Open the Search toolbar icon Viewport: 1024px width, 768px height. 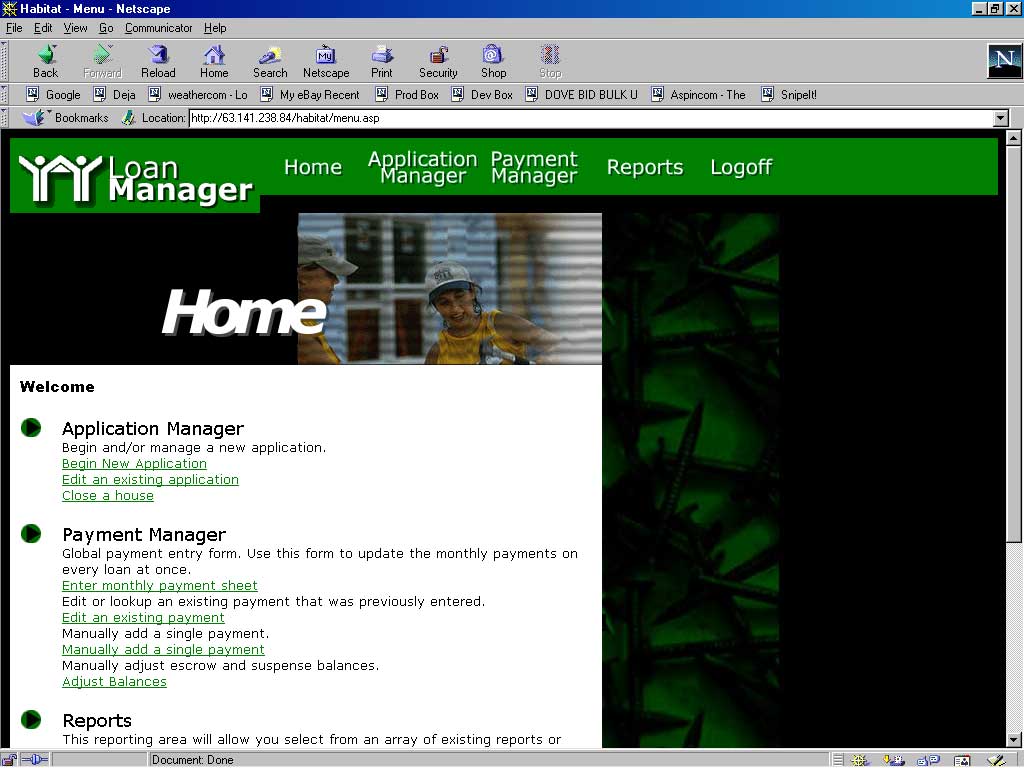[270, 61]
